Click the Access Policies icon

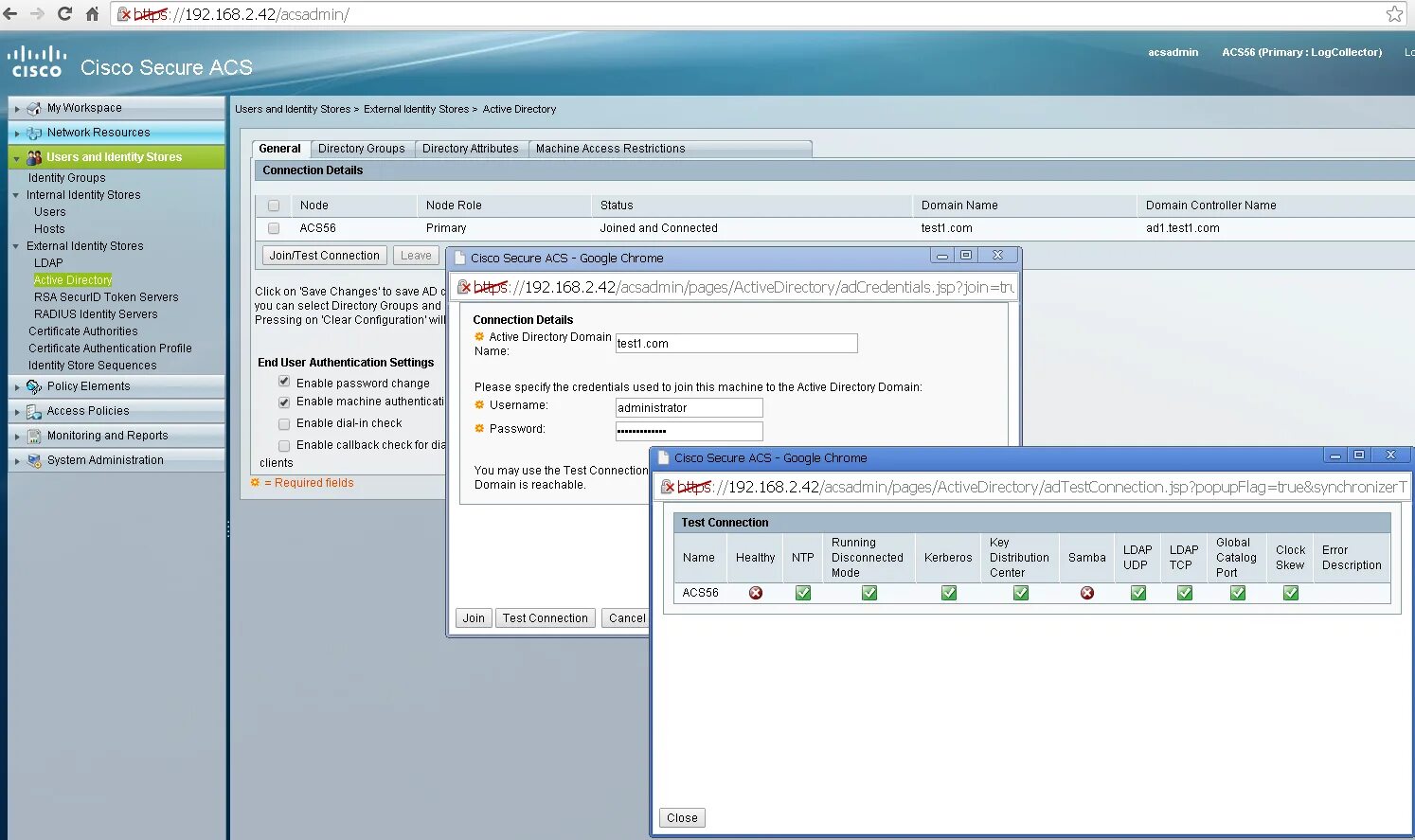point(34,411)
